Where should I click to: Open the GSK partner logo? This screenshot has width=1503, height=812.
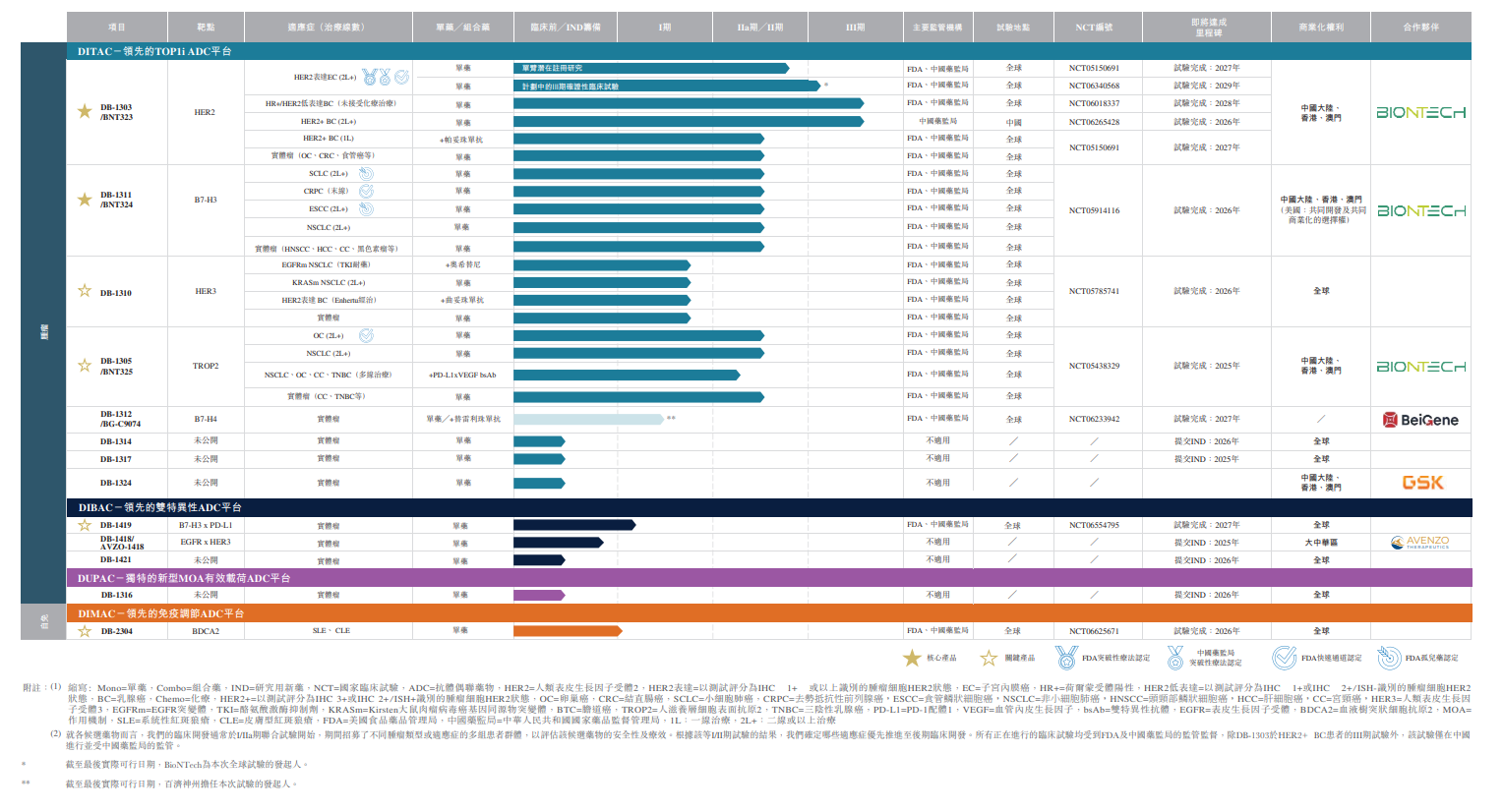[x=1422, y=483]
